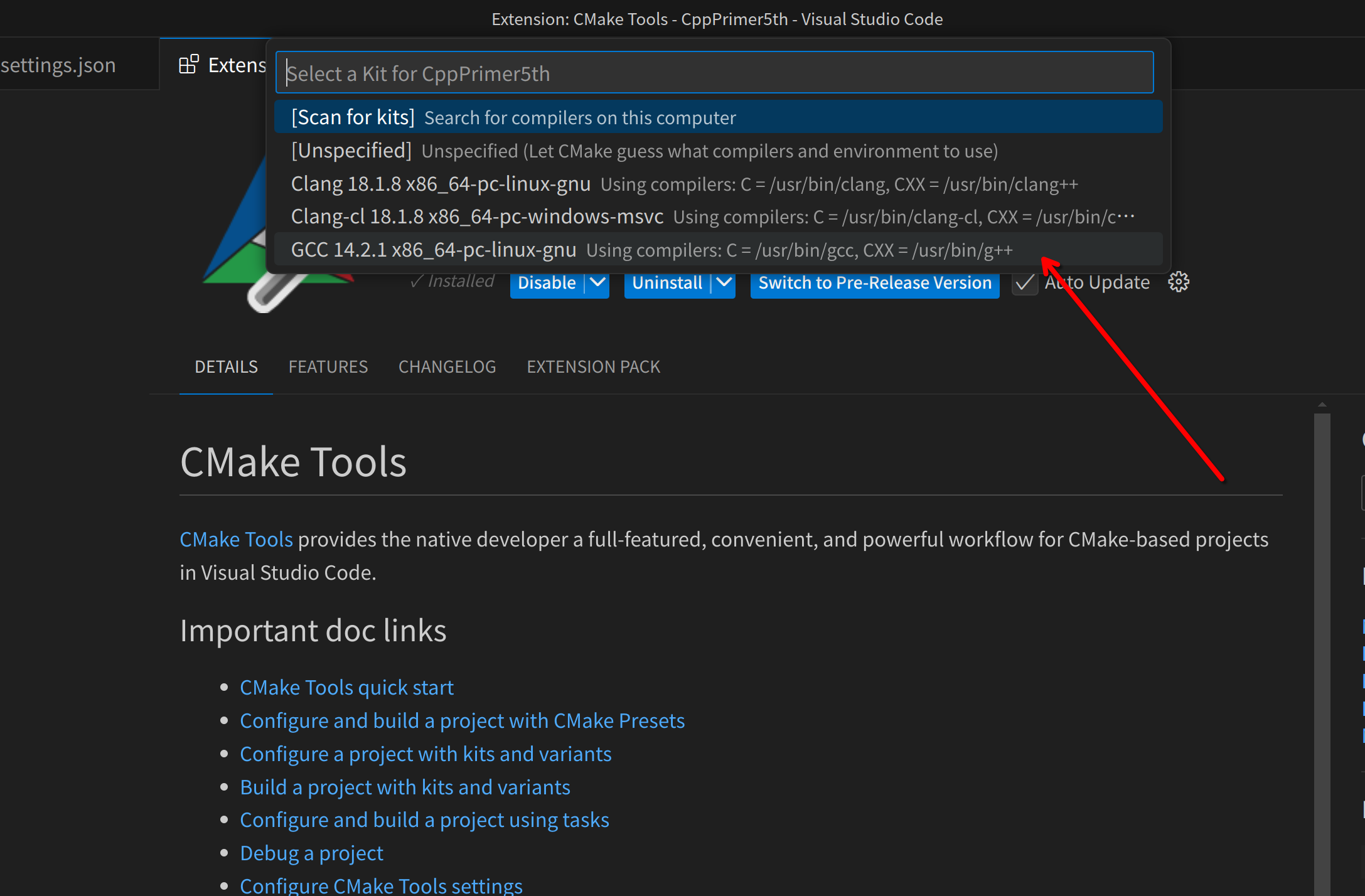Click the scrollbar up arrow

pyautogui.click(x=1322, y=405)
